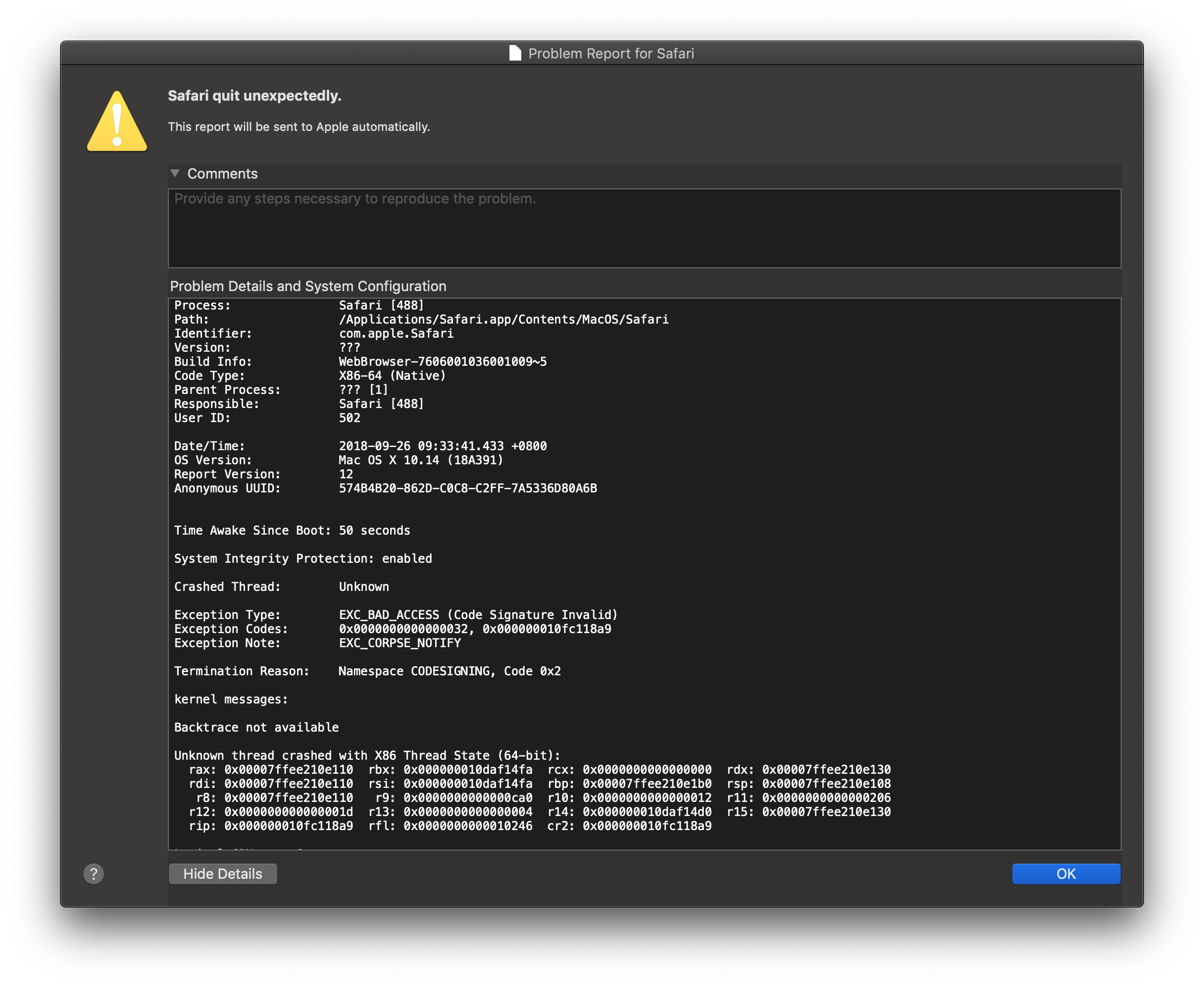
Task: Click the Problem Report for Safari title
Action: point(611,54)
